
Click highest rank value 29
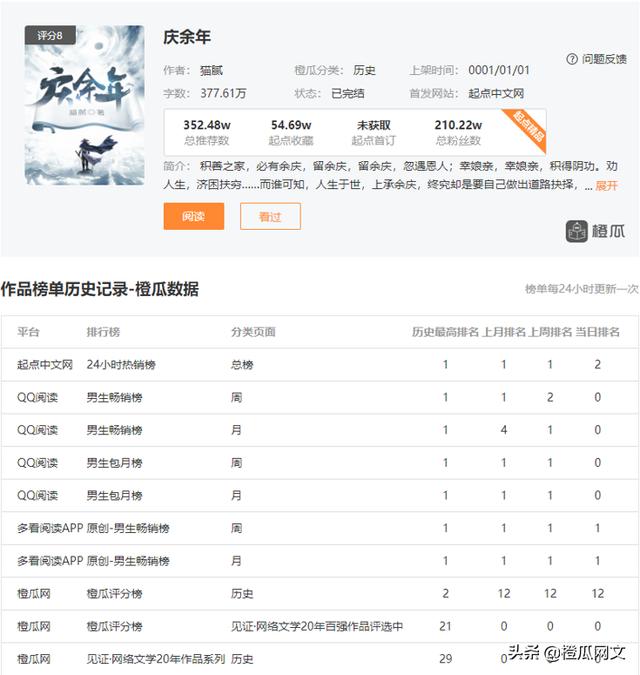point(445,659)
